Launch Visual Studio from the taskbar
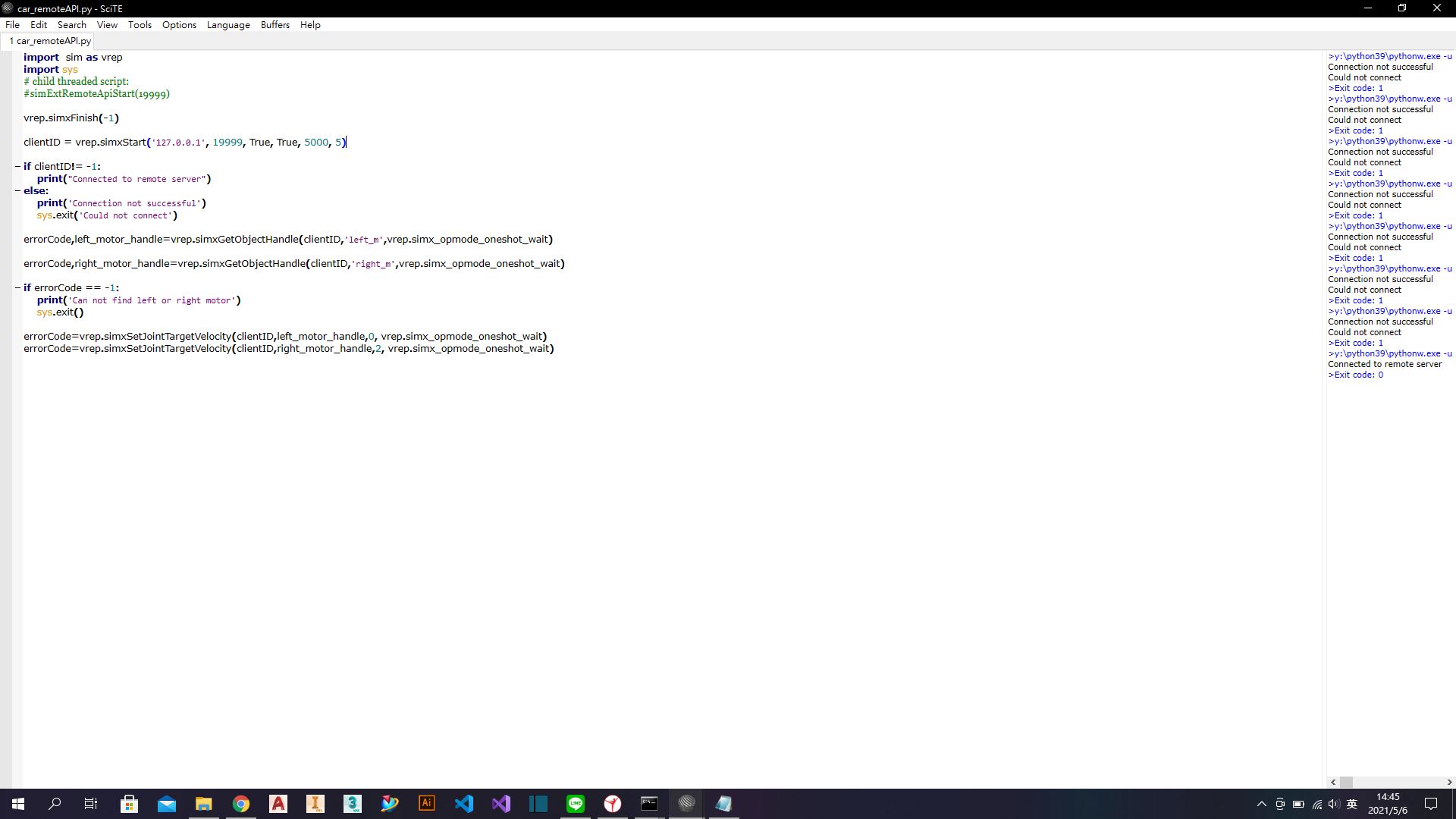1456x819 pixels. [500, 804]
